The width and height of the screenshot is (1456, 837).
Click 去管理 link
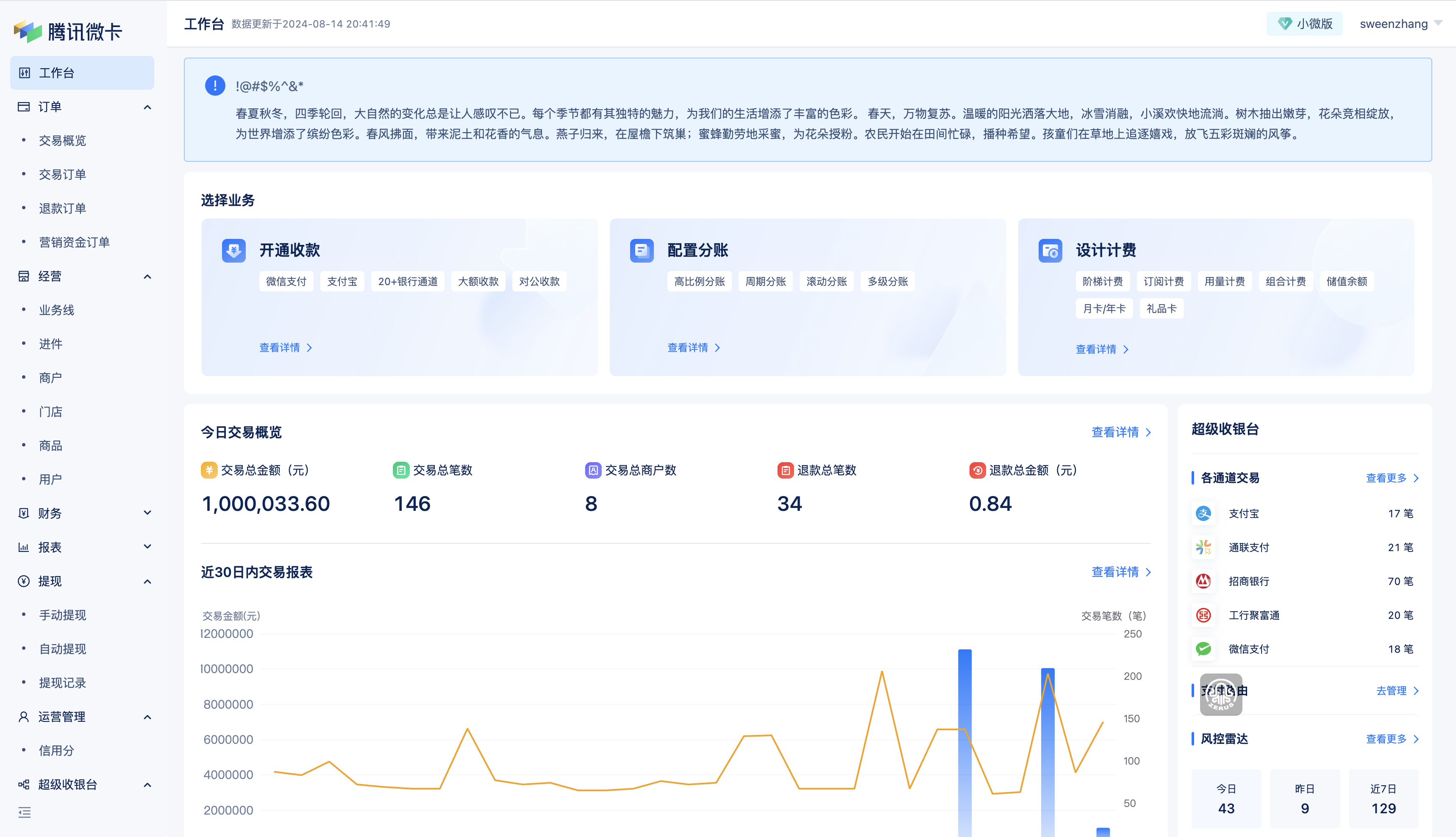click(1398, 691)
